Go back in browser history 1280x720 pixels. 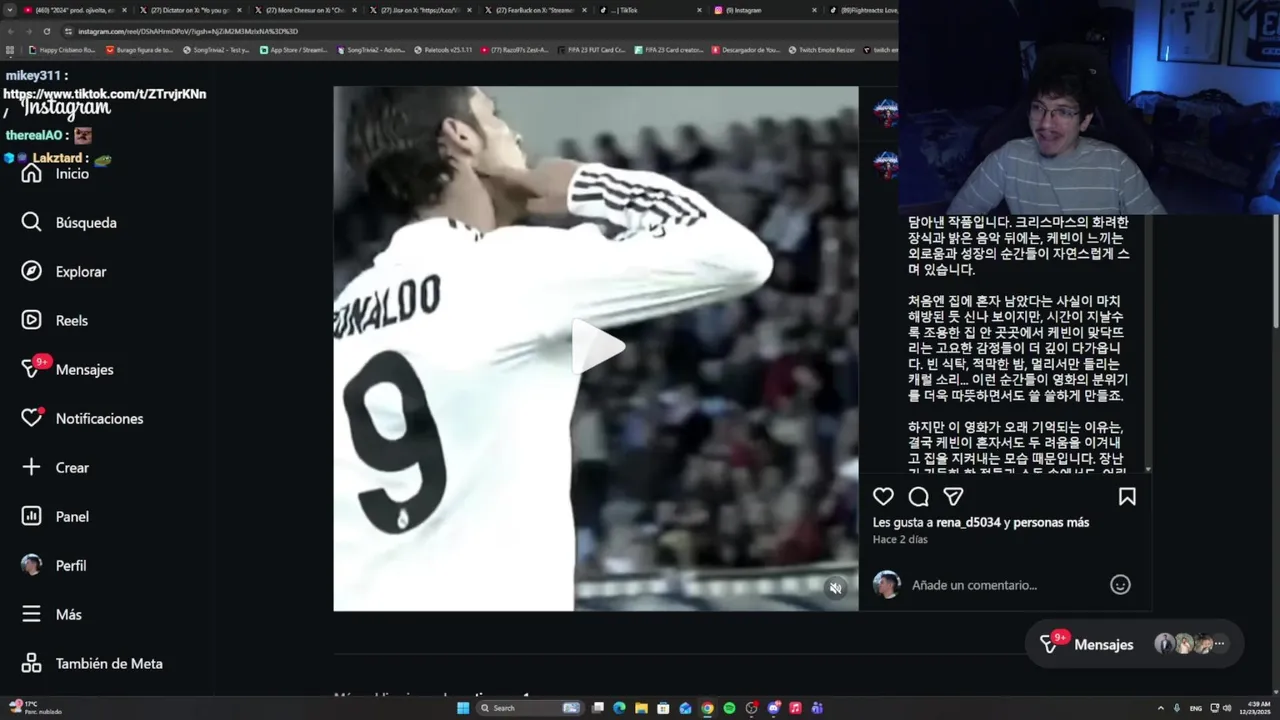click(x=12, y=31)
